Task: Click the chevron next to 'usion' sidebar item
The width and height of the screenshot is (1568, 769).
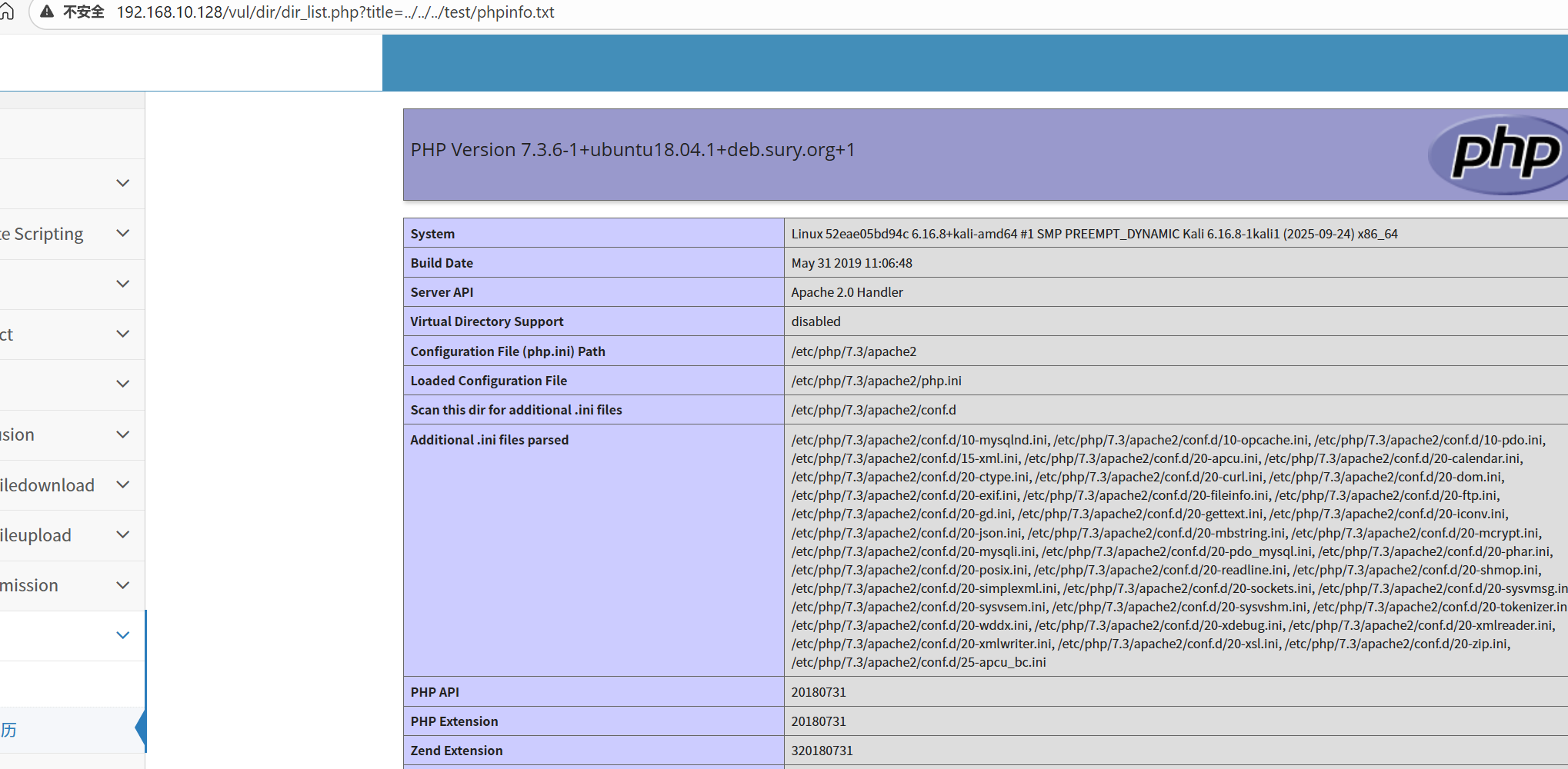Action: coord(122,434)
